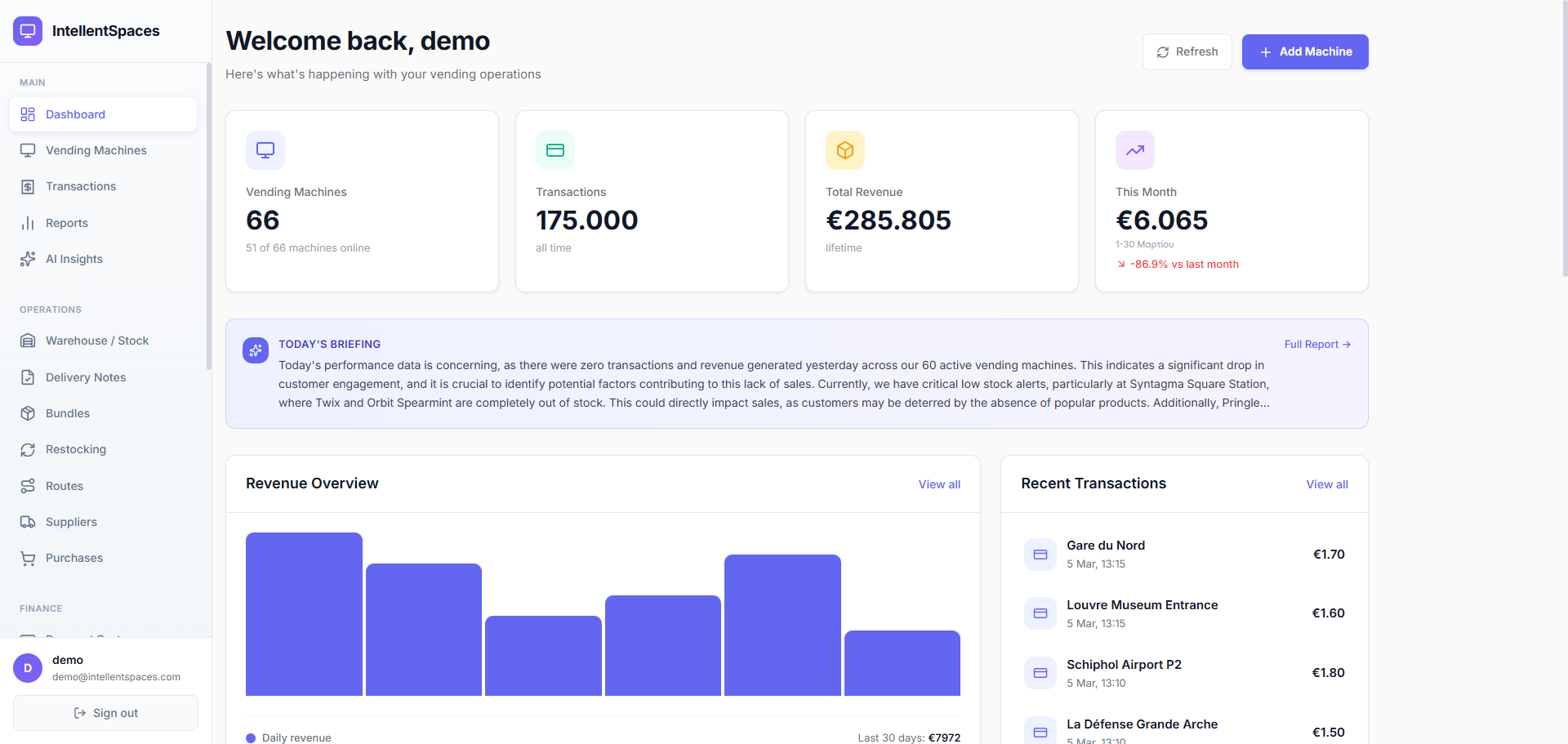Image resolution: width=1568 pixels, height=744 pixels.
Task: Click the Transactions receipt icon in sidebar
Action: click(x=28, y=187)
